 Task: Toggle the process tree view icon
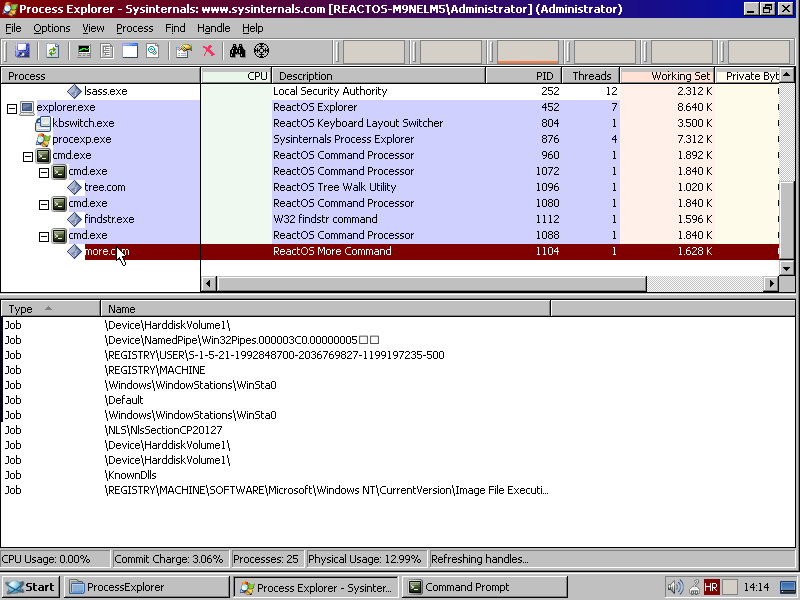tap(107, 51)
